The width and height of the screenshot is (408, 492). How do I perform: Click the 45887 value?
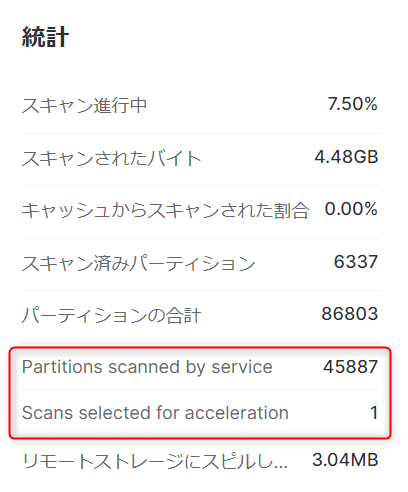coord(351,367)
